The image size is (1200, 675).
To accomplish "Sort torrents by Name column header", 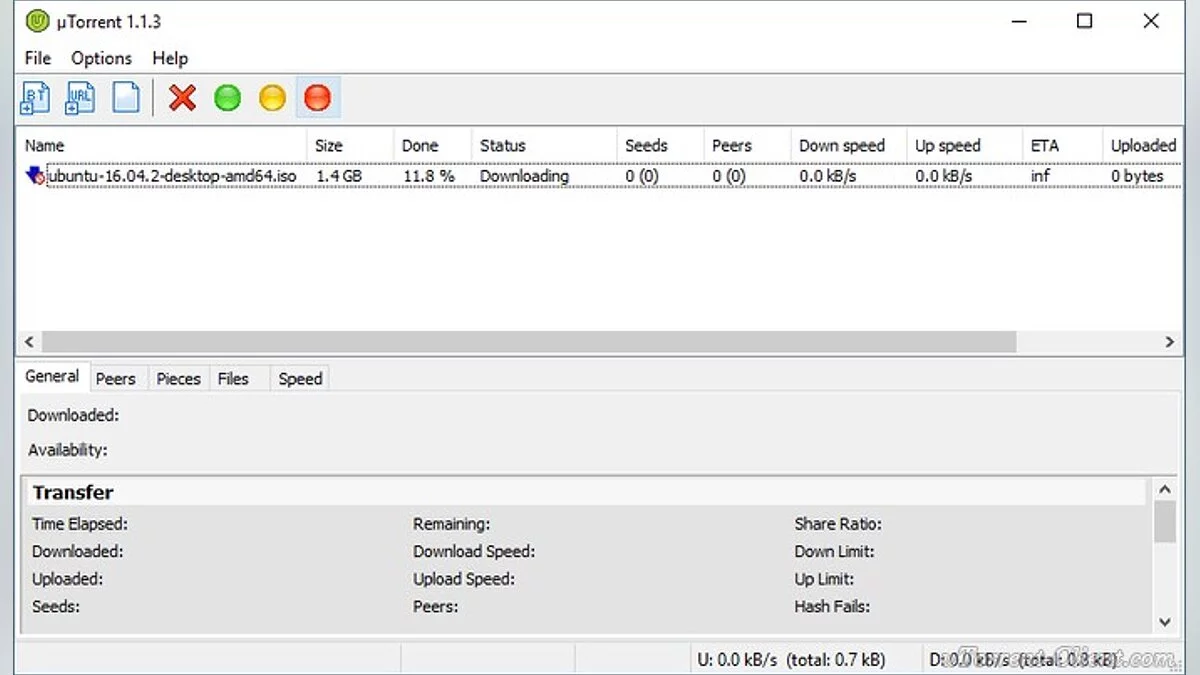I will coord(45,146).
